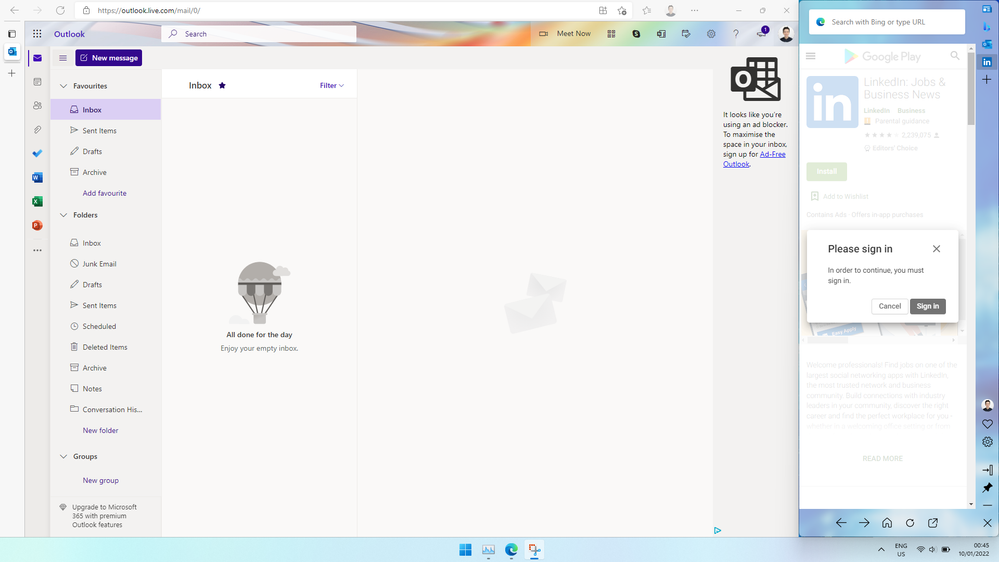The height and width of the screenshot is (562, 999).
Task: Launch Excel from the left rail
Action: point(38,201)
